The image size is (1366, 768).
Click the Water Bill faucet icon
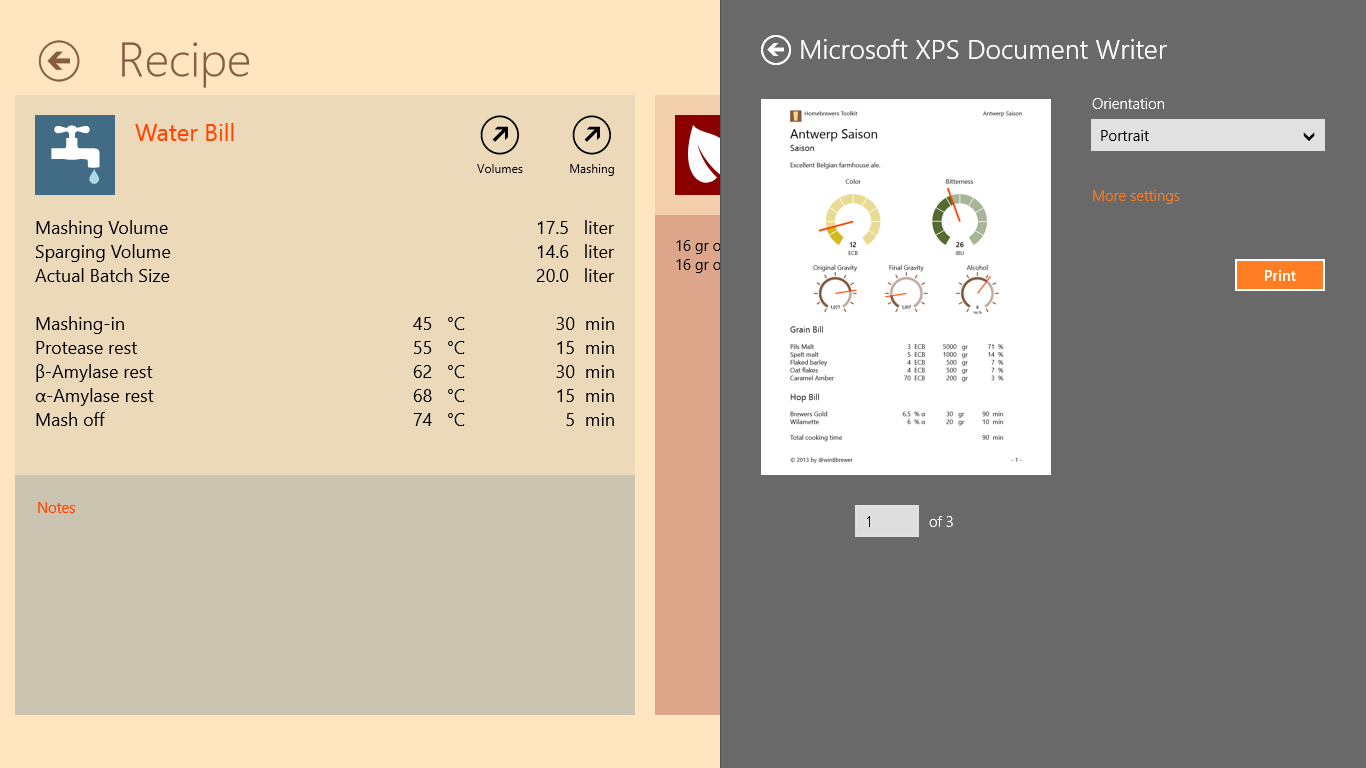(x=75, y=155)
